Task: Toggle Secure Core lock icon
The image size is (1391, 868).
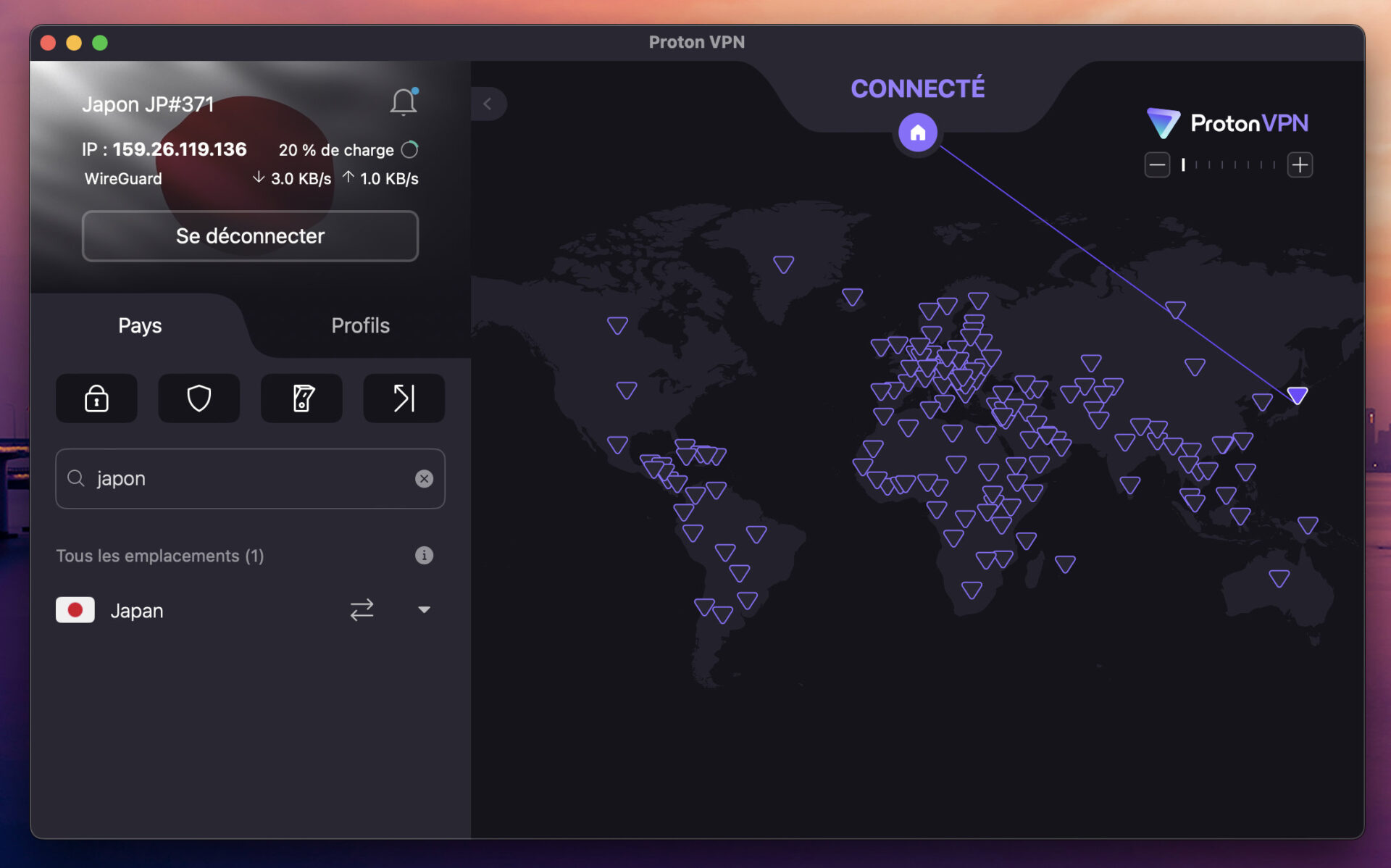Action: pos(96,398)
